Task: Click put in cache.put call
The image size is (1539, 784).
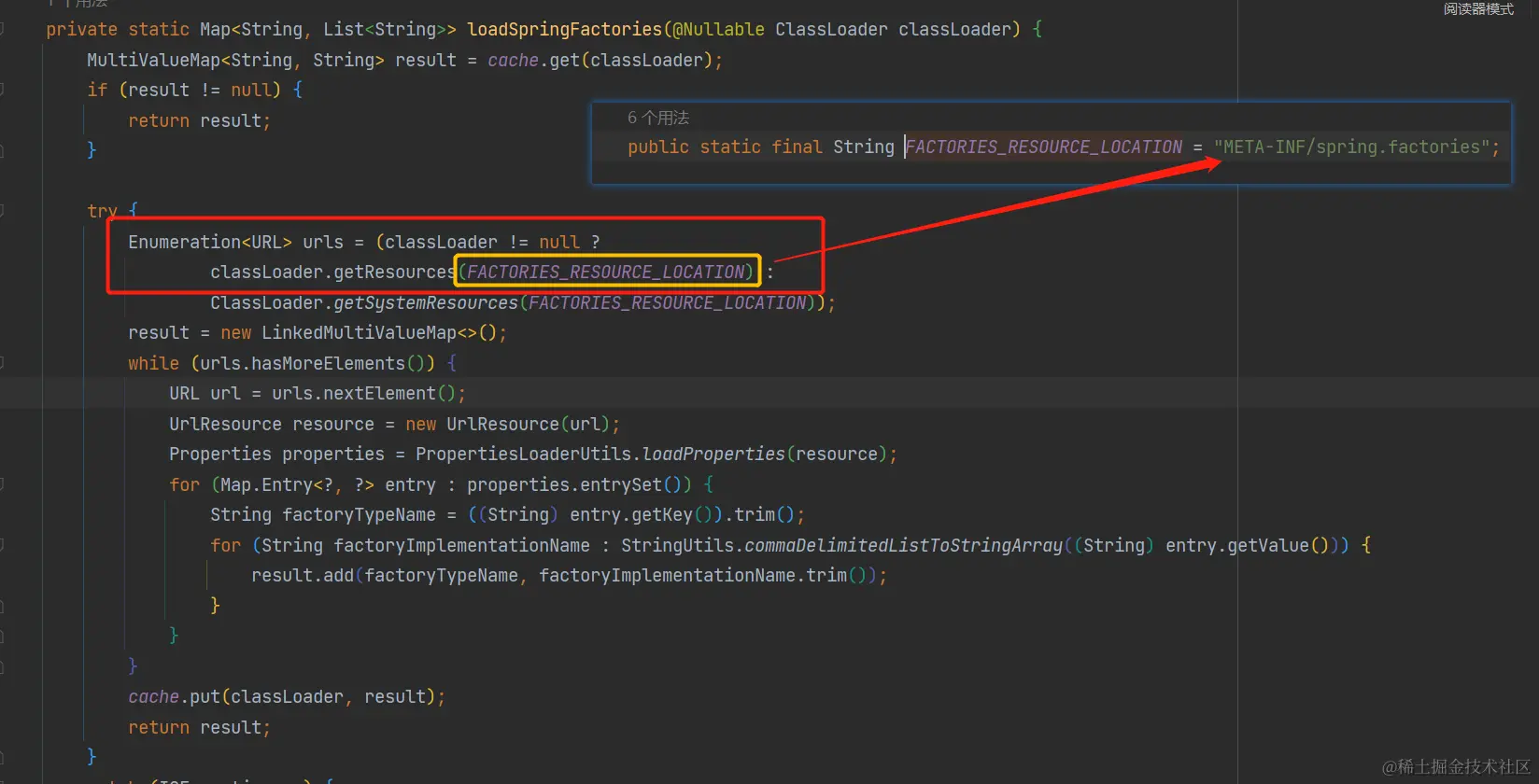Action: [205, 697]
